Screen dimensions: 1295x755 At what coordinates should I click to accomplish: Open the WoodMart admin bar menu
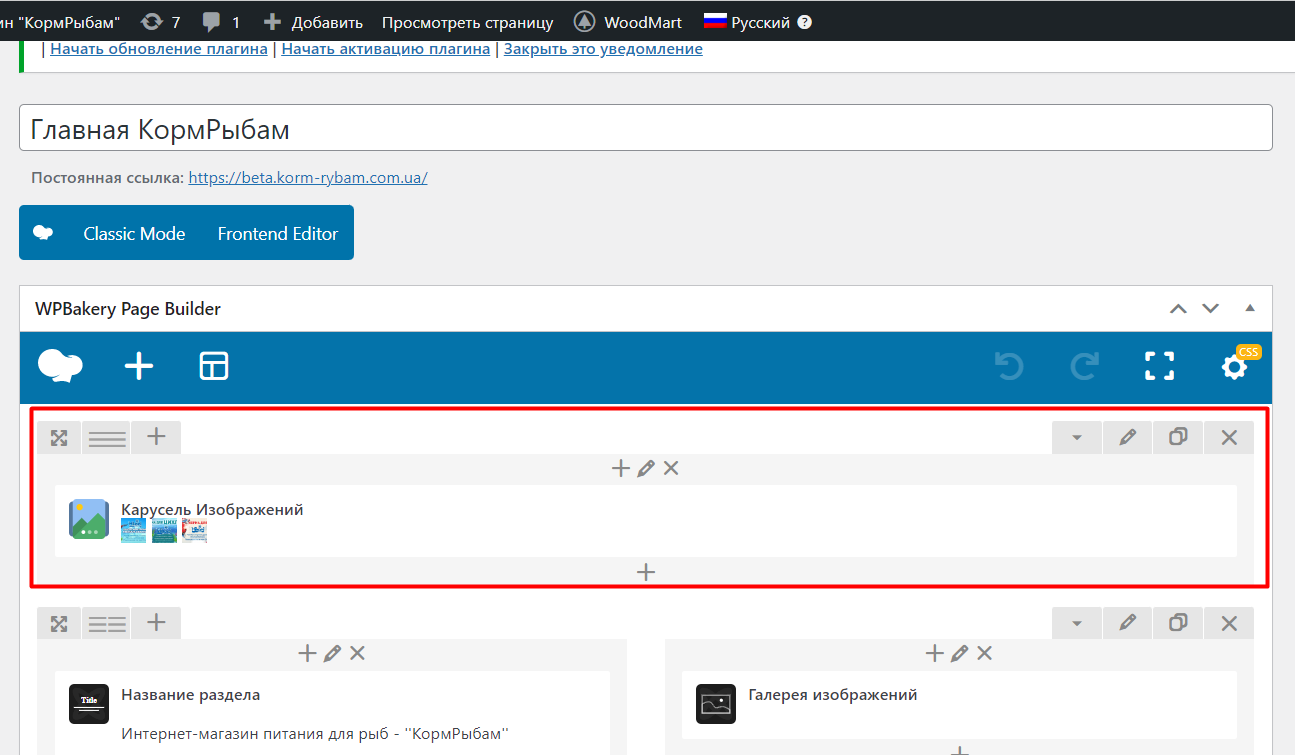pos(628,22)
